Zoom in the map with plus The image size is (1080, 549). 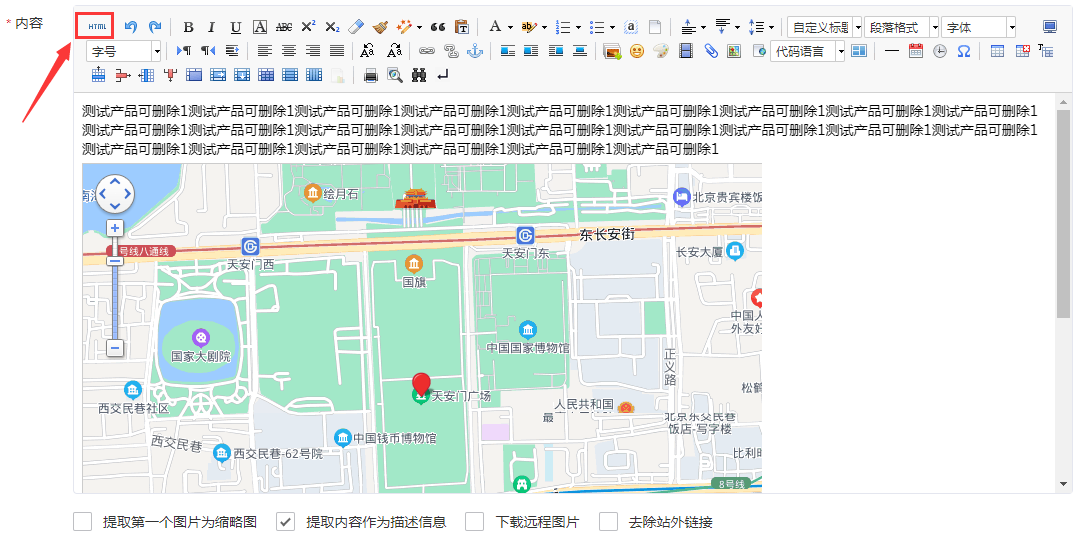tap(115, 228)
